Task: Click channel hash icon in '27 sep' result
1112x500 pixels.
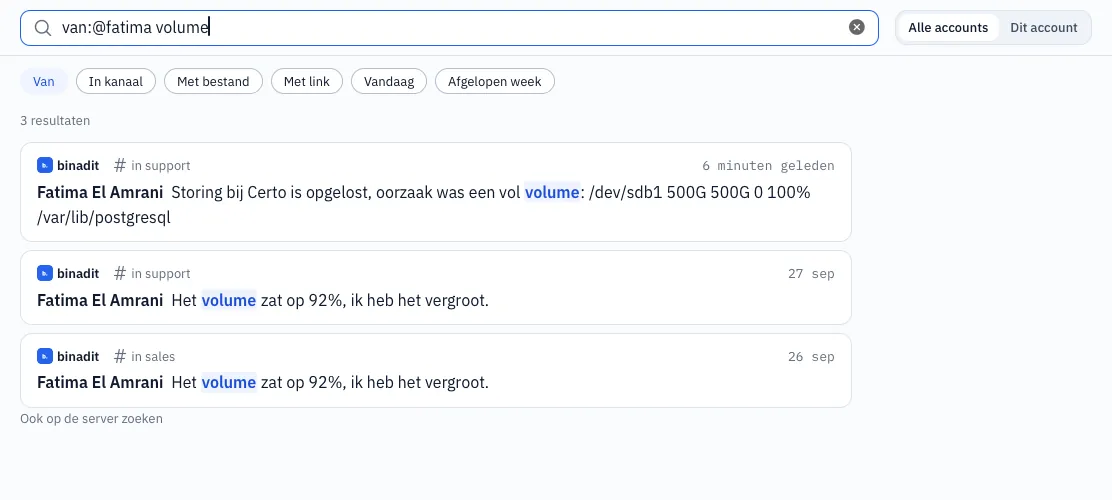Action: 120,273
